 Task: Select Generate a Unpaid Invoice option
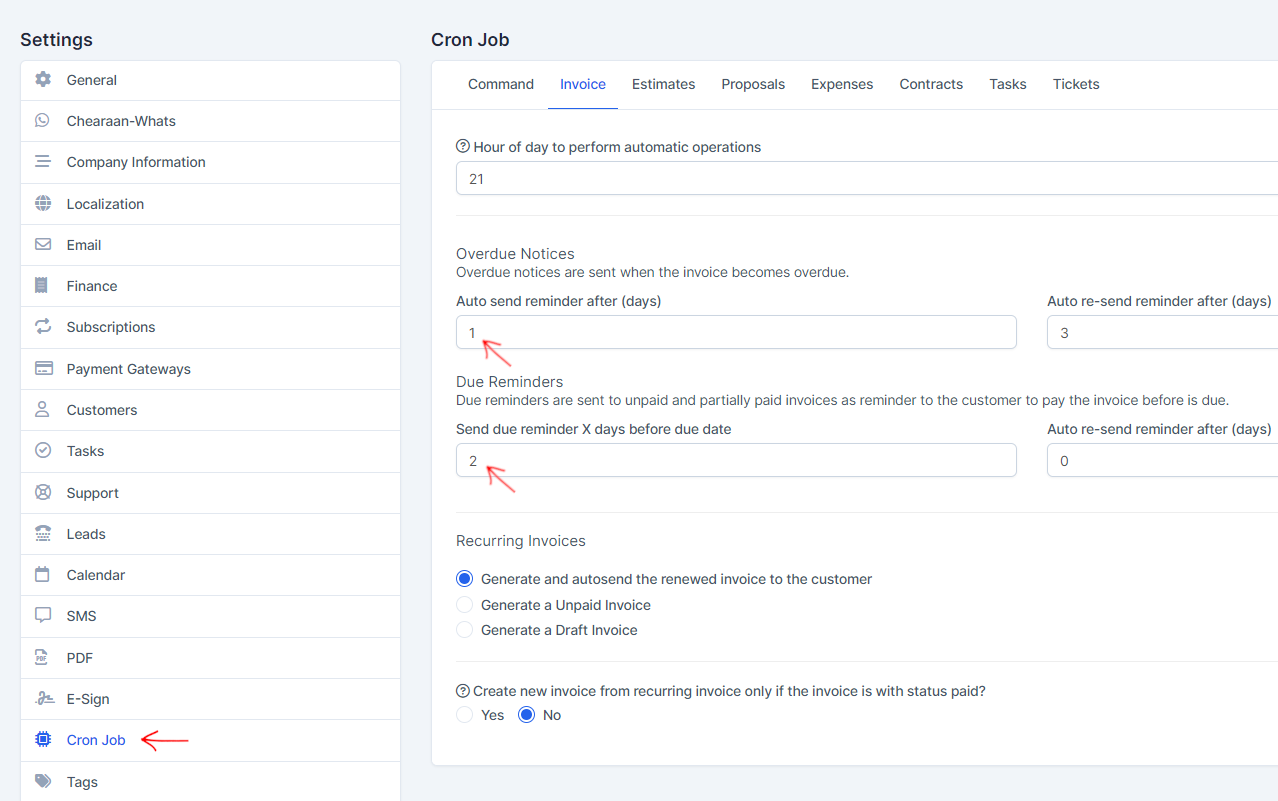click(x=465, y=605)
